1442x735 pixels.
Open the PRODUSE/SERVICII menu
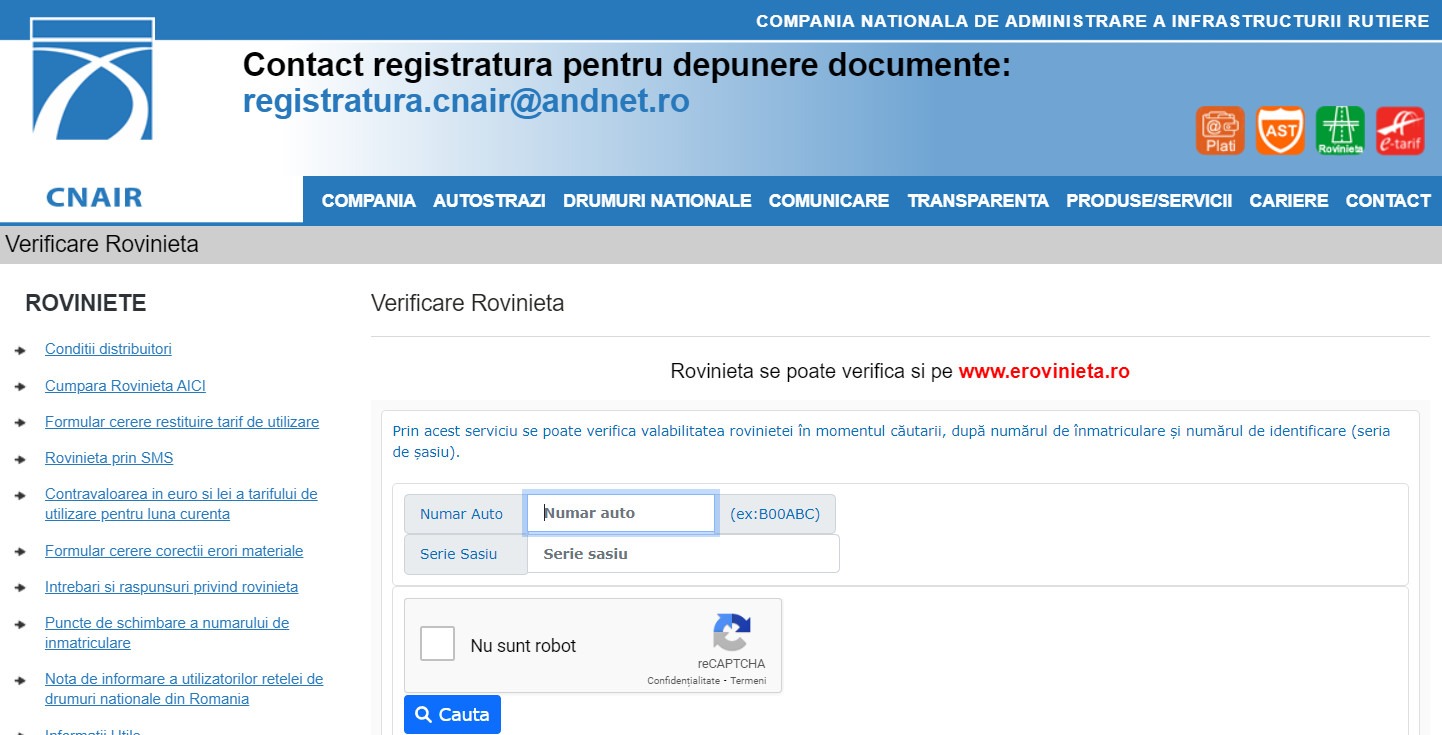click(x=1149, y=201)
